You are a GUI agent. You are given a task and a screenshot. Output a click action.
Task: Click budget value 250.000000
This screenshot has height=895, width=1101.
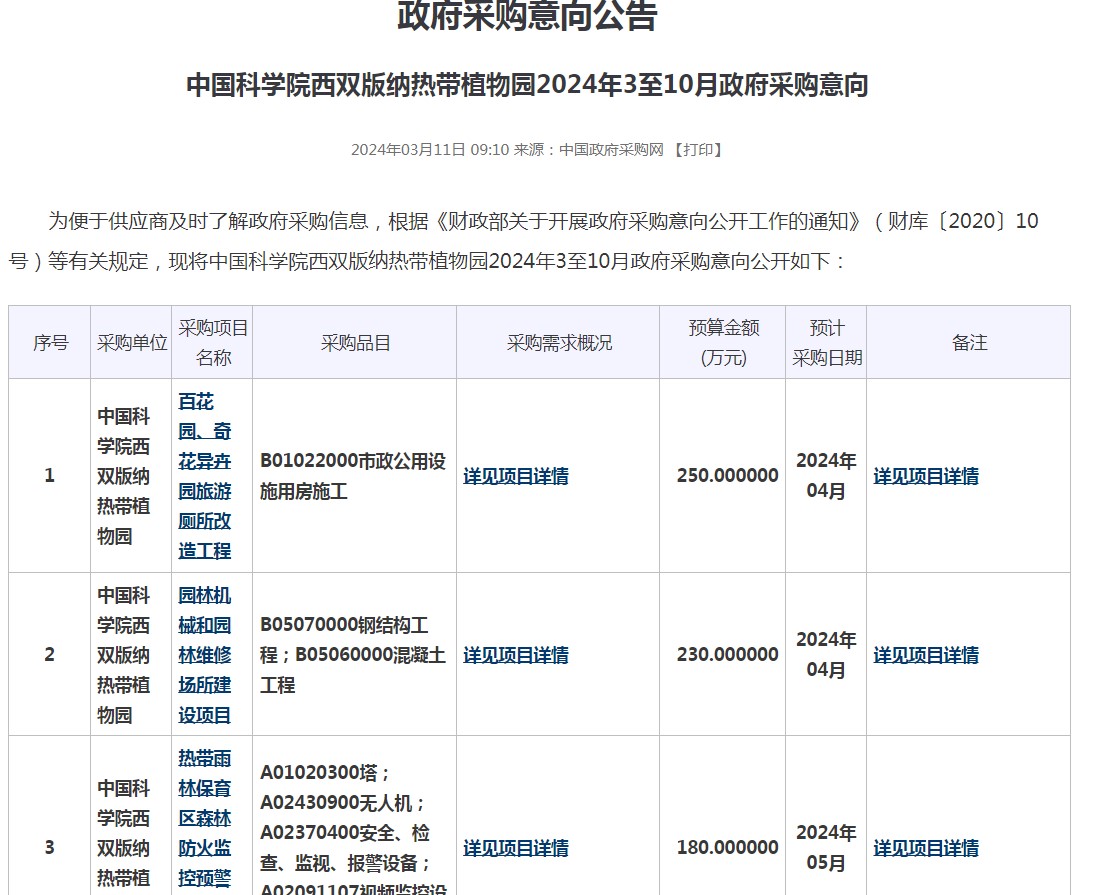[x=727, y=475]
